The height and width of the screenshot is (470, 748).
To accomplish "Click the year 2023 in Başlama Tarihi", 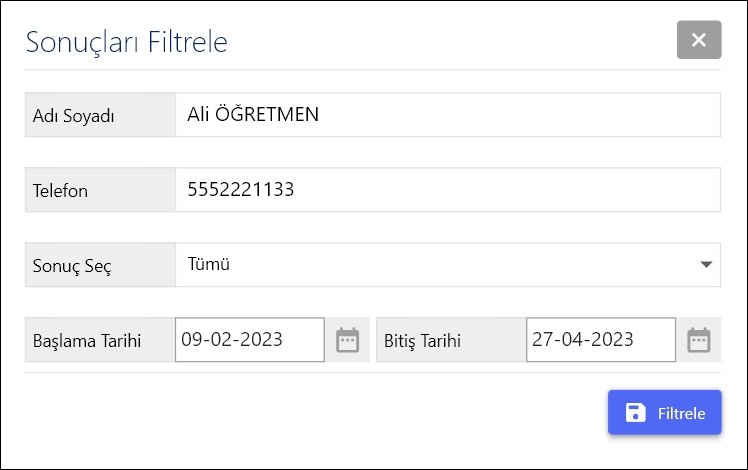I will (263, 340).
